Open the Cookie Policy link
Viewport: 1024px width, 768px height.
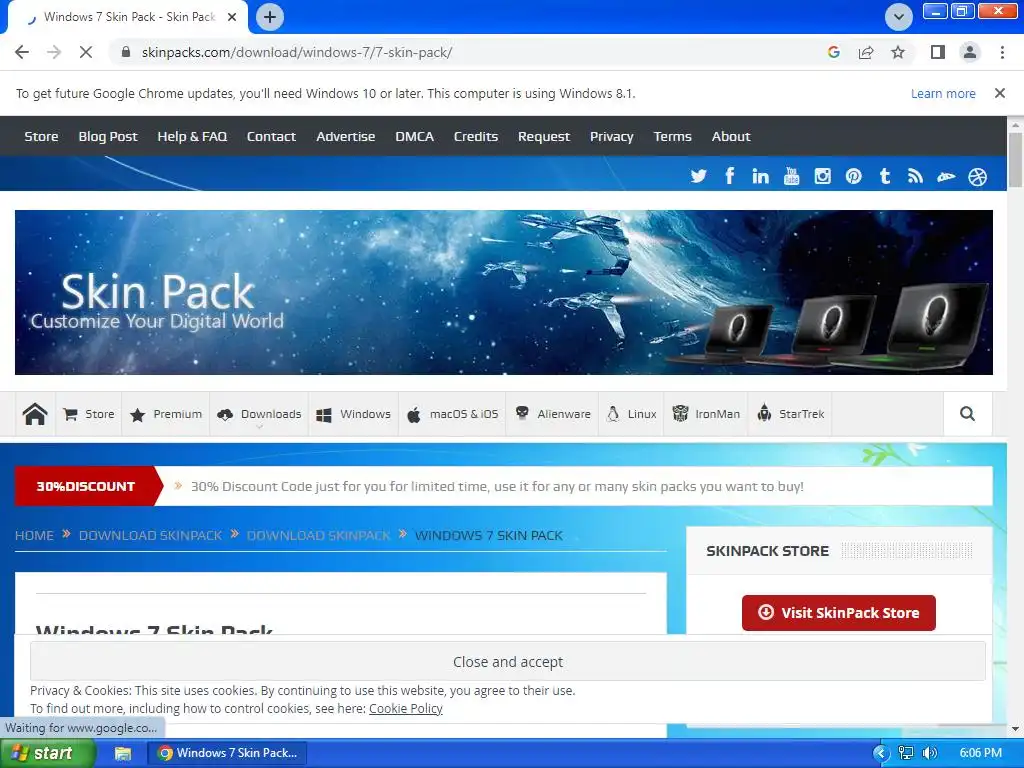(x=406, y=709)
